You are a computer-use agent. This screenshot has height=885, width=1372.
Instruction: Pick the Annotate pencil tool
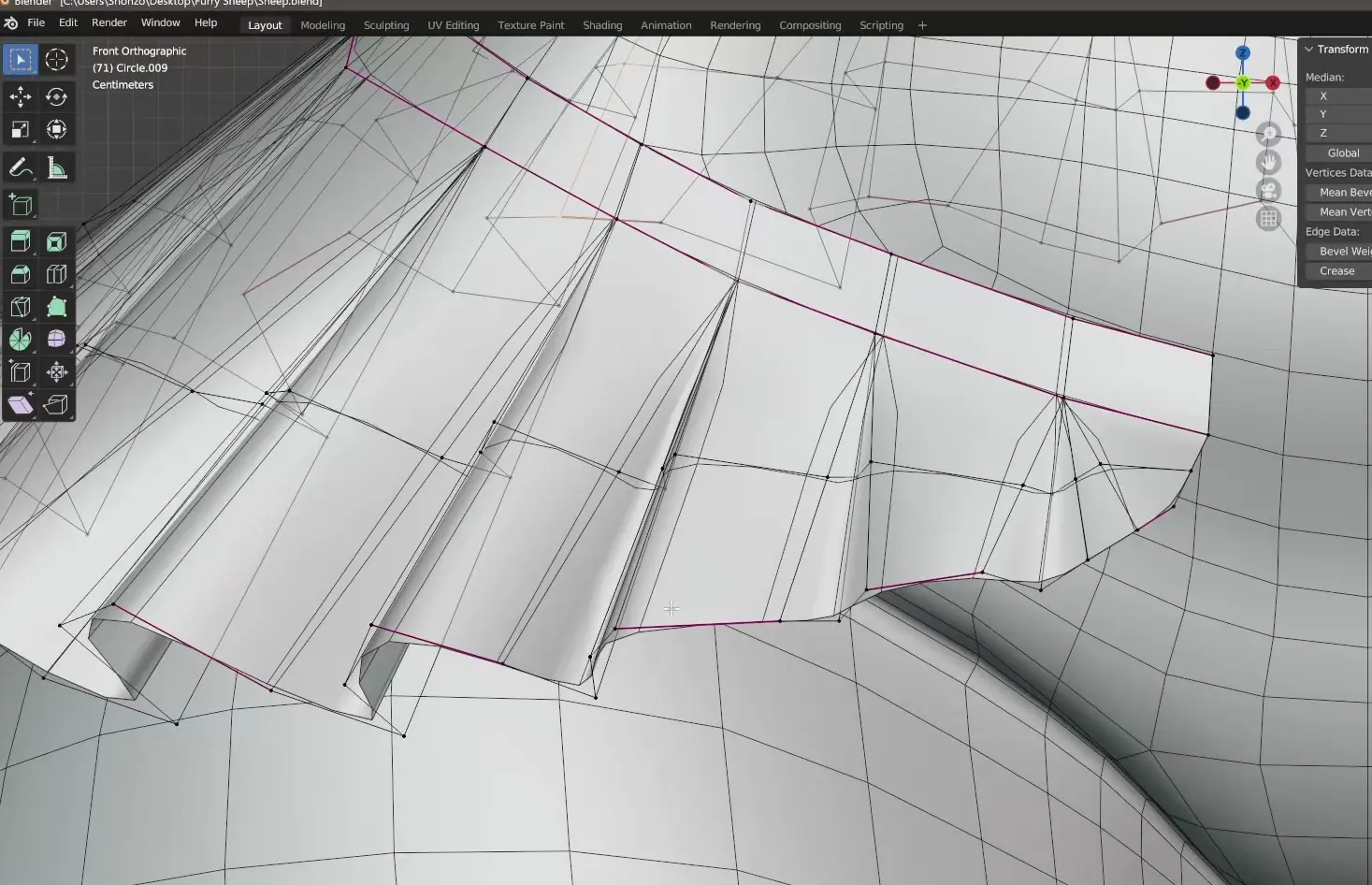point(21,168)
